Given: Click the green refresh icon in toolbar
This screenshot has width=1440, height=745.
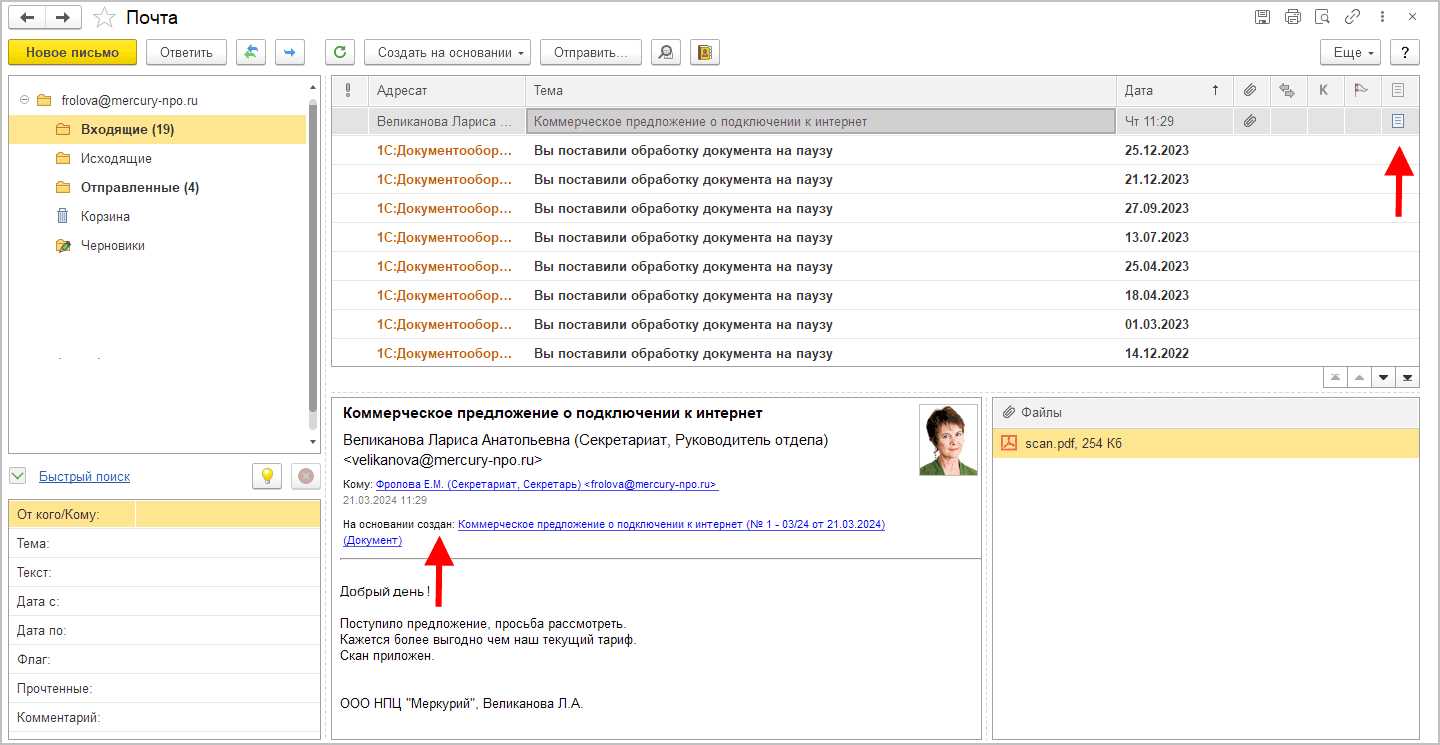Looking at the screenshot, I should click(x=341, y=52).
